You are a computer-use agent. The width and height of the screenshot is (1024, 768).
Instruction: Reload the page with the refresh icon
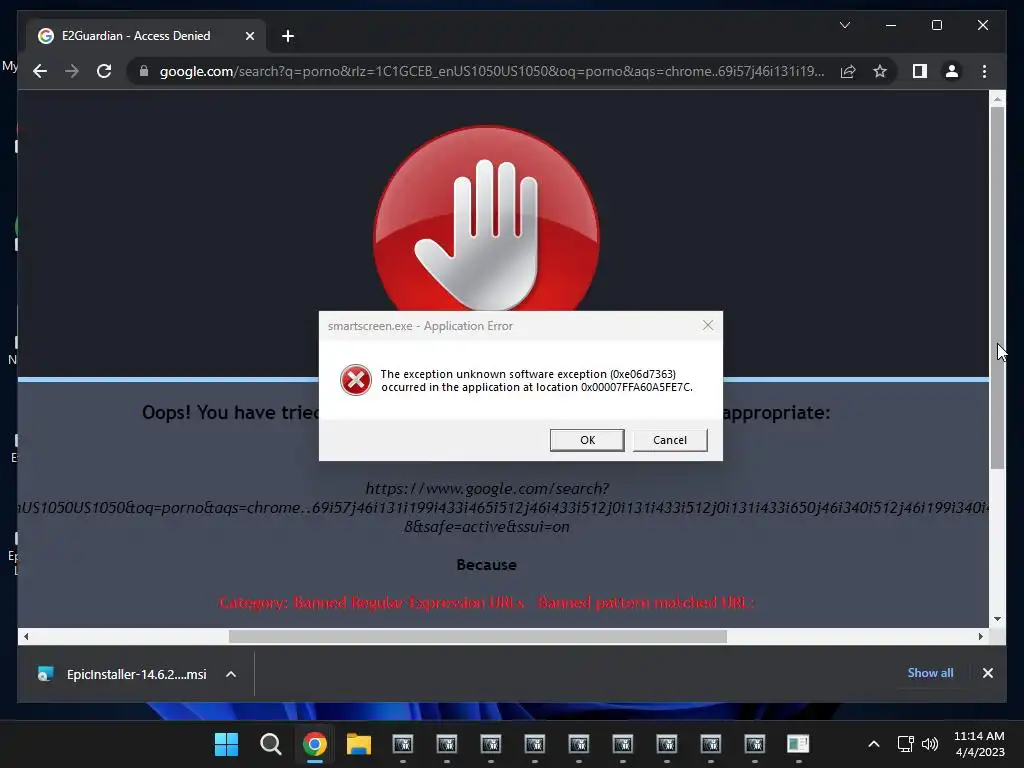(x=104, y=71)
